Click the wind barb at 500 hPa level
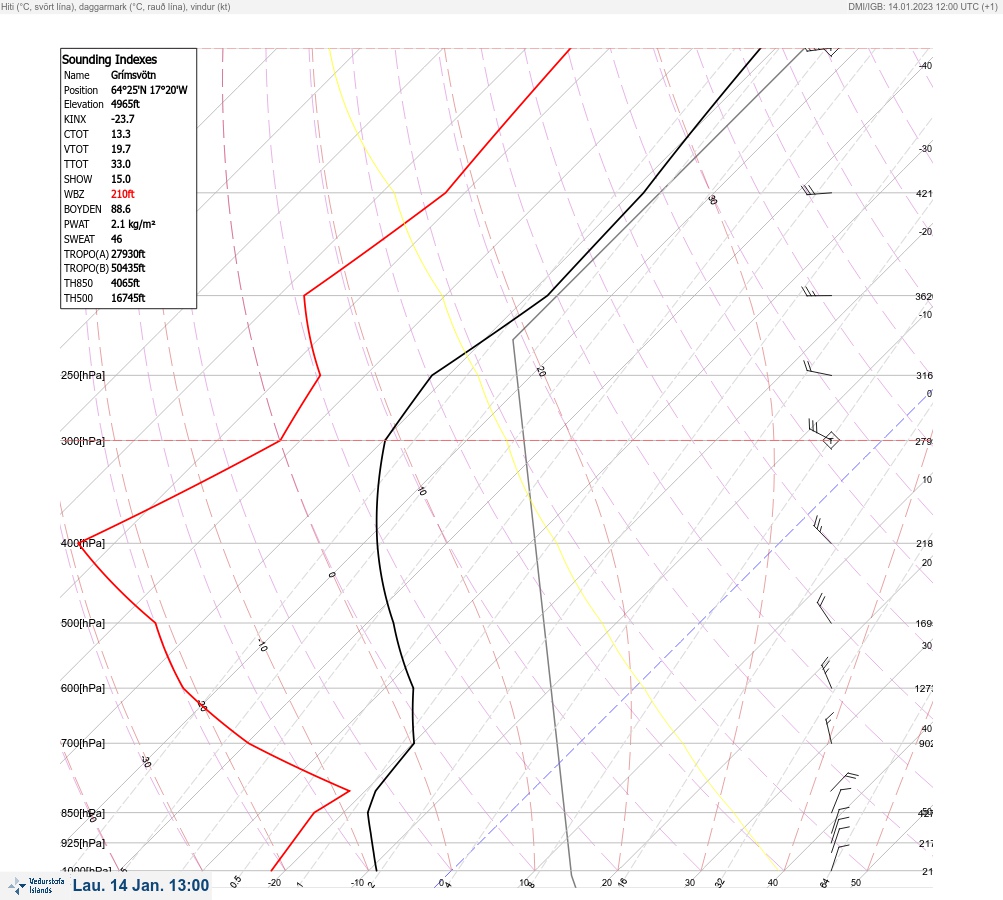Viewport: 1003px width, 900px height. [825, 608]
